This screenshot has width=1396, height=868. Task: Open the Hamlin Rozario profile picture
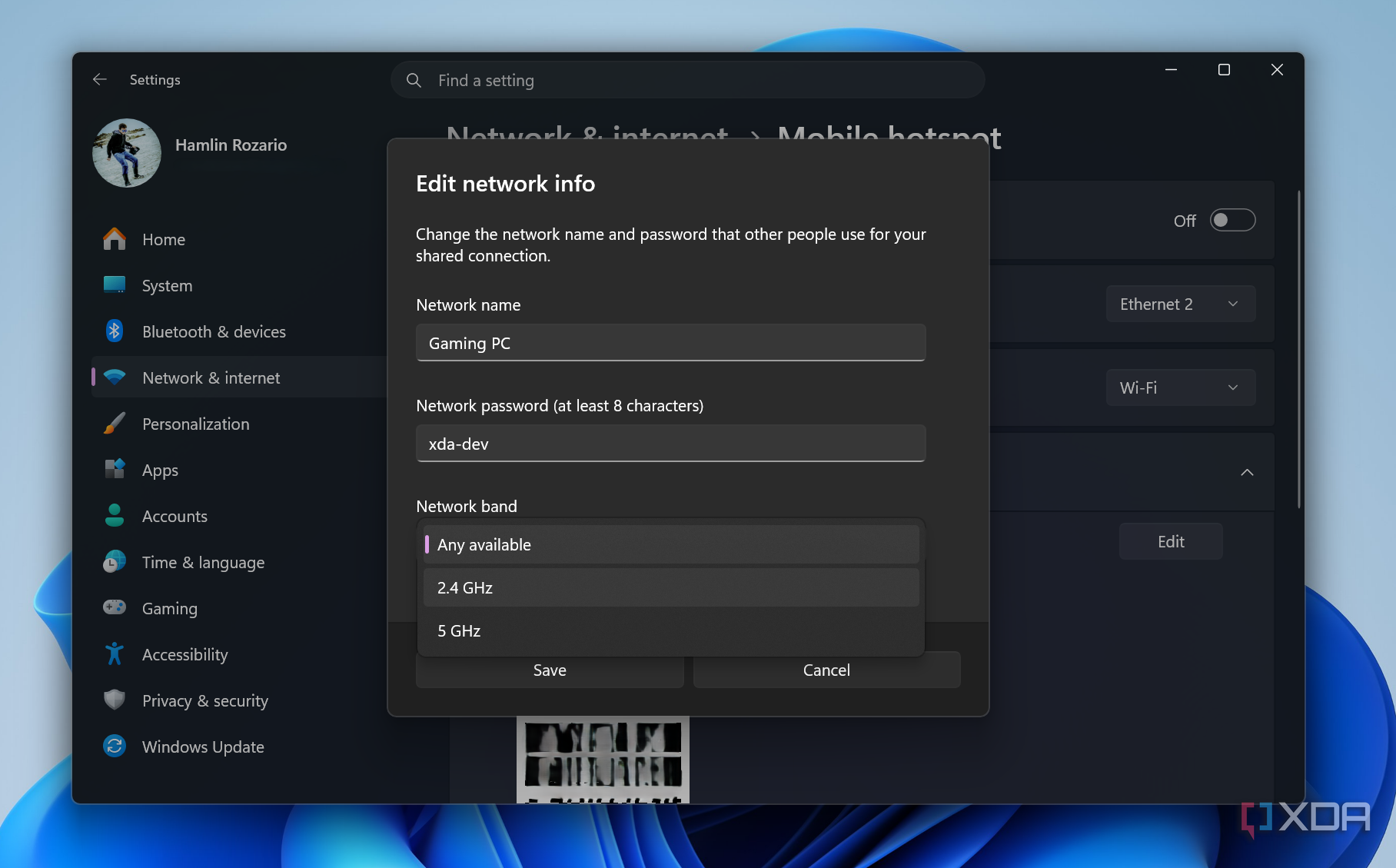tap(127, 152)
